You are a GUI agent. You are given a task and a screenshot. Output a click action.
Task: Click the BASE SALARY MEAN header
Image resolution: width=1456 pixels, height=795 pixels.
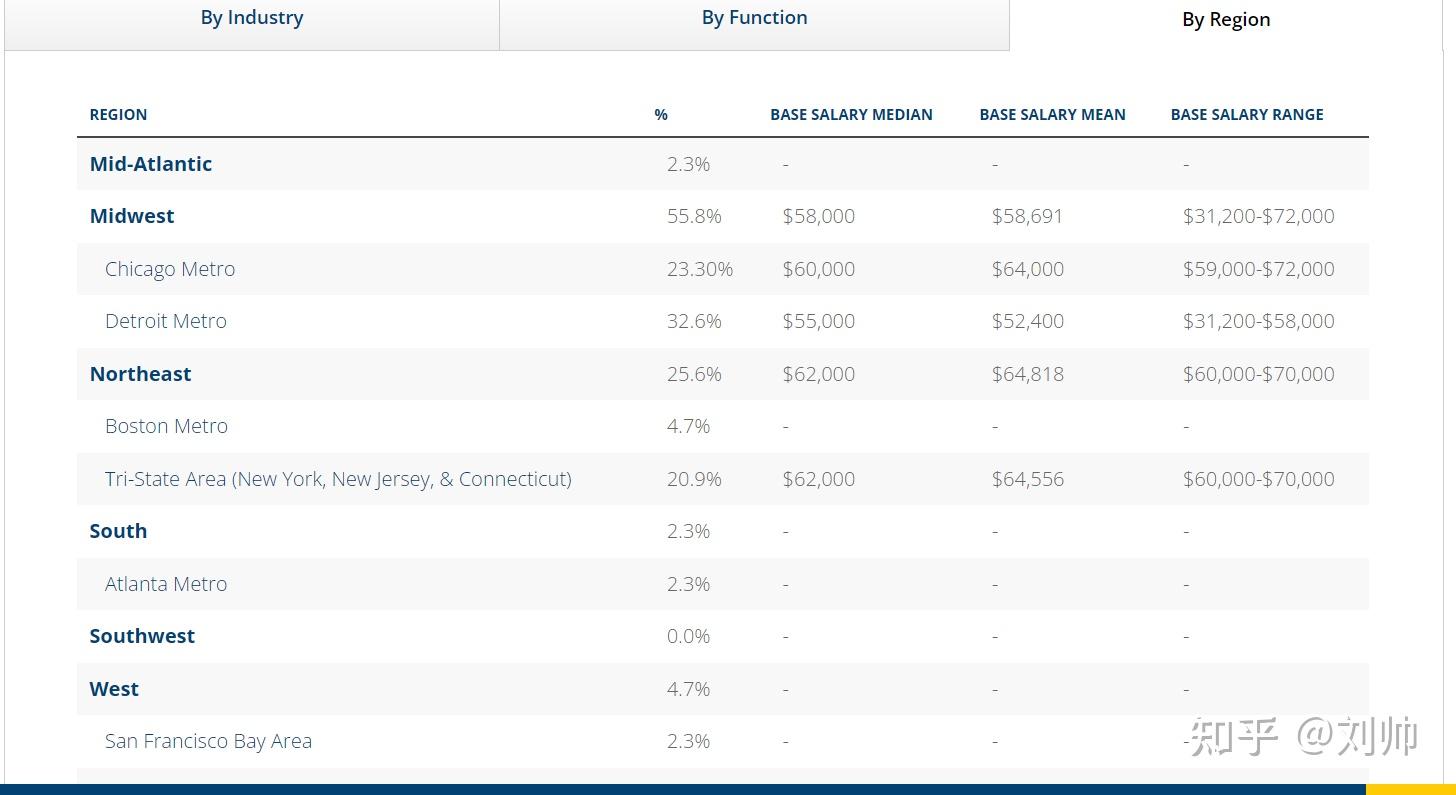[1052, 115]
